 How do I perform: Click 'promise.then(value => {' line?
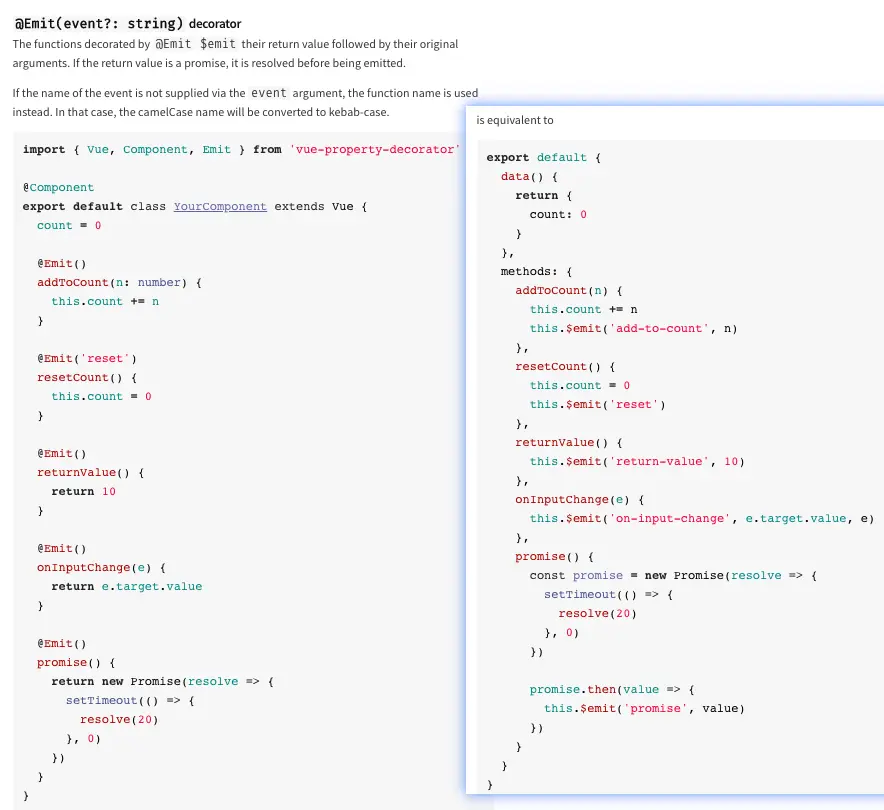click(612, 689)
